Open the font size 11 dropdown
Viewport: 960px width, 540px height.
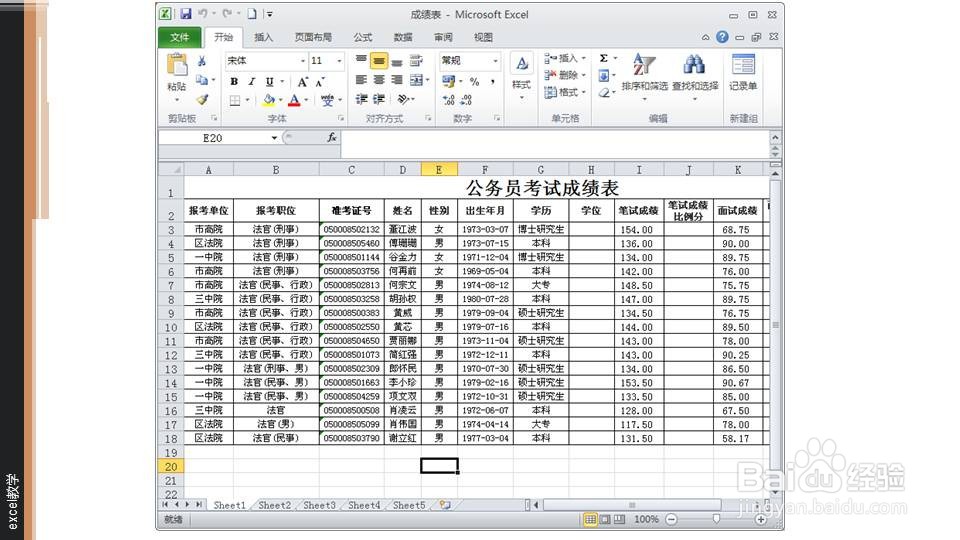[339, 61]
